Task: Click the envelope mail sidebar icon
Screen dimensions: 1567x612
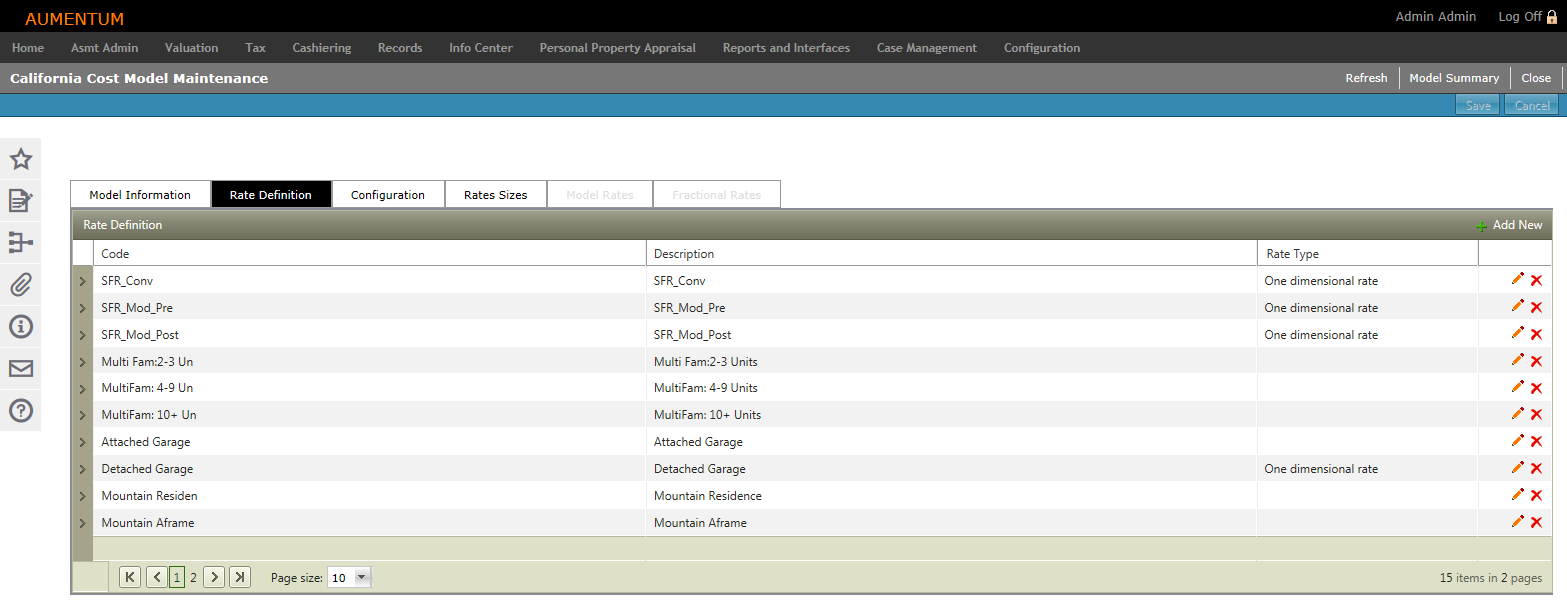Action: (x=21, y=369)
